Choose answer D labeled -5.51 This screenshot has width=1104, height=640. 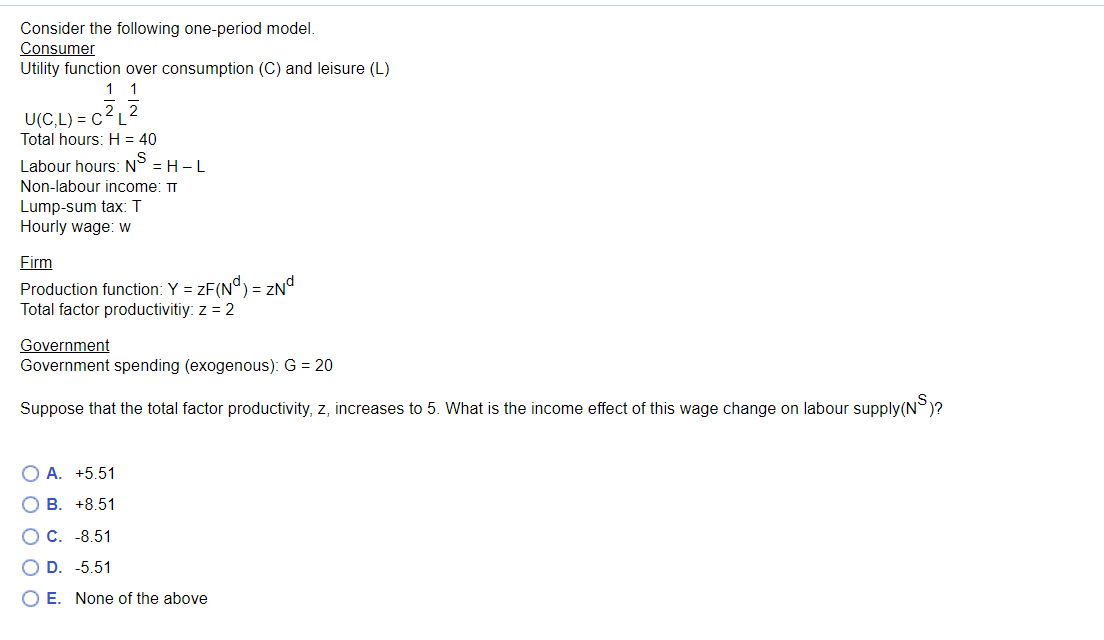tap(90, 567)
